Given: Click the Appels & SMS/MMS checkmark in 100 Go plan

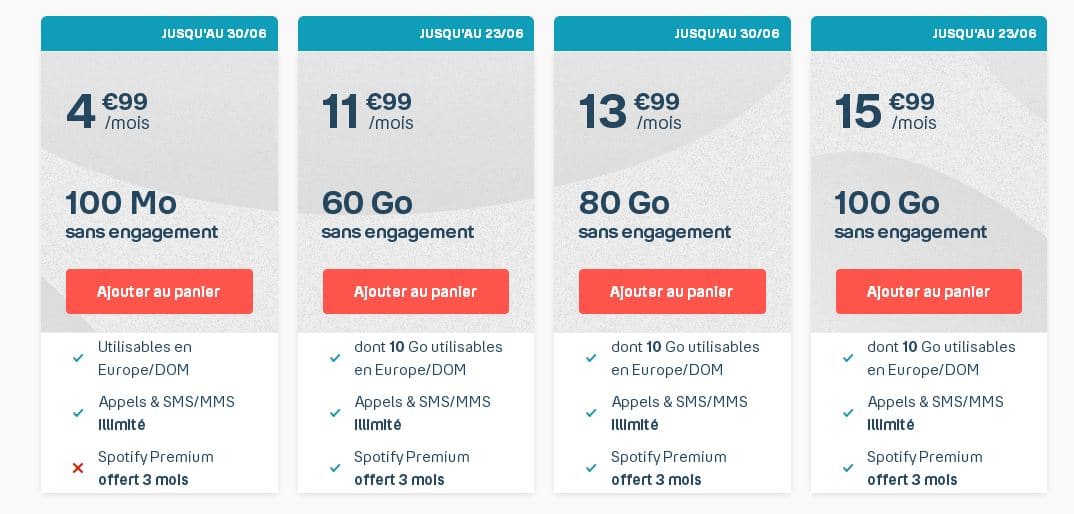Looking at the screenshot, I should click(x=848, y=413).
